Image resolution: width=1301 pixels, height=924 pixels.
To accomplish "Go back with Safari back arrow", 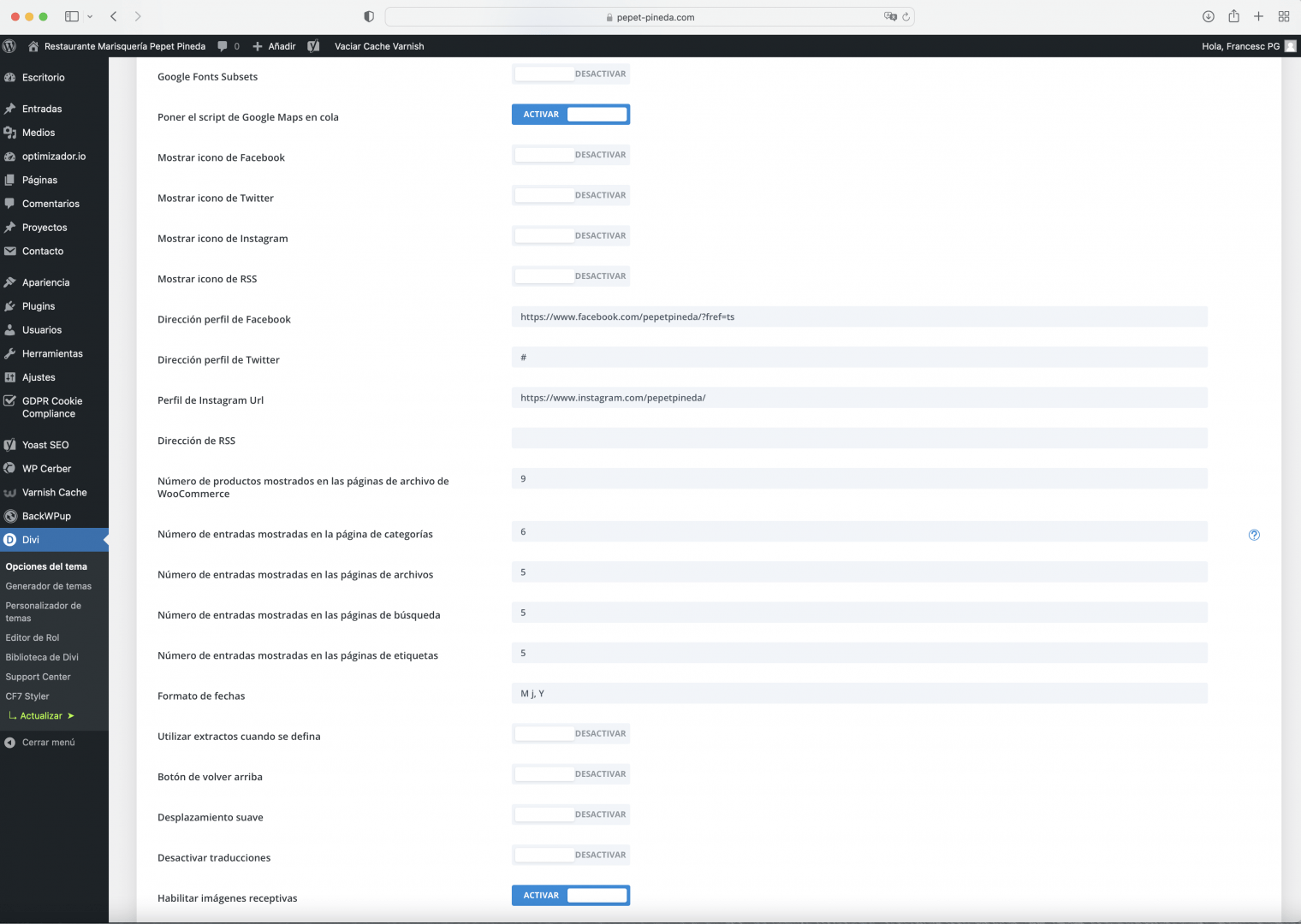I will [x=113, y=16].
